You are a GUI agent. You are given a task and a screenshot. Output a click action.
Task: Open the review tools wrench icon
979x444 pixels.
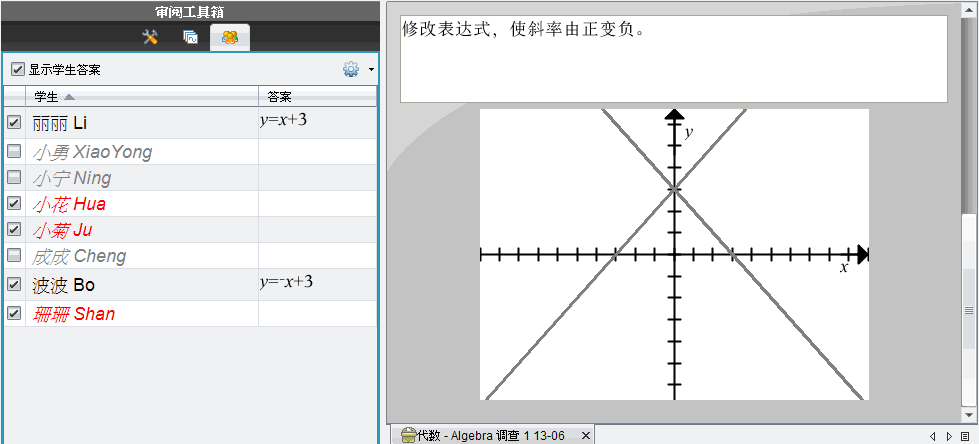[151, 38]
